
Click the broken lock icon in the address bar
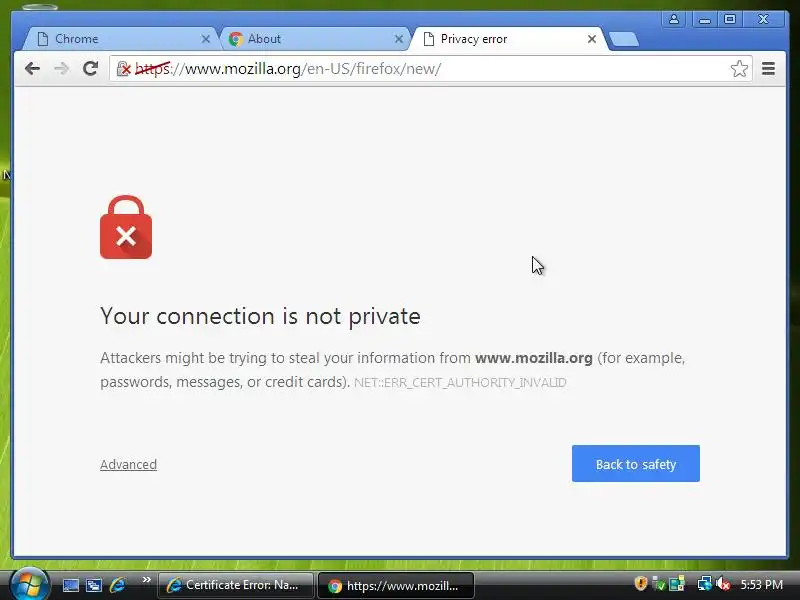click(x=123, y=68)
